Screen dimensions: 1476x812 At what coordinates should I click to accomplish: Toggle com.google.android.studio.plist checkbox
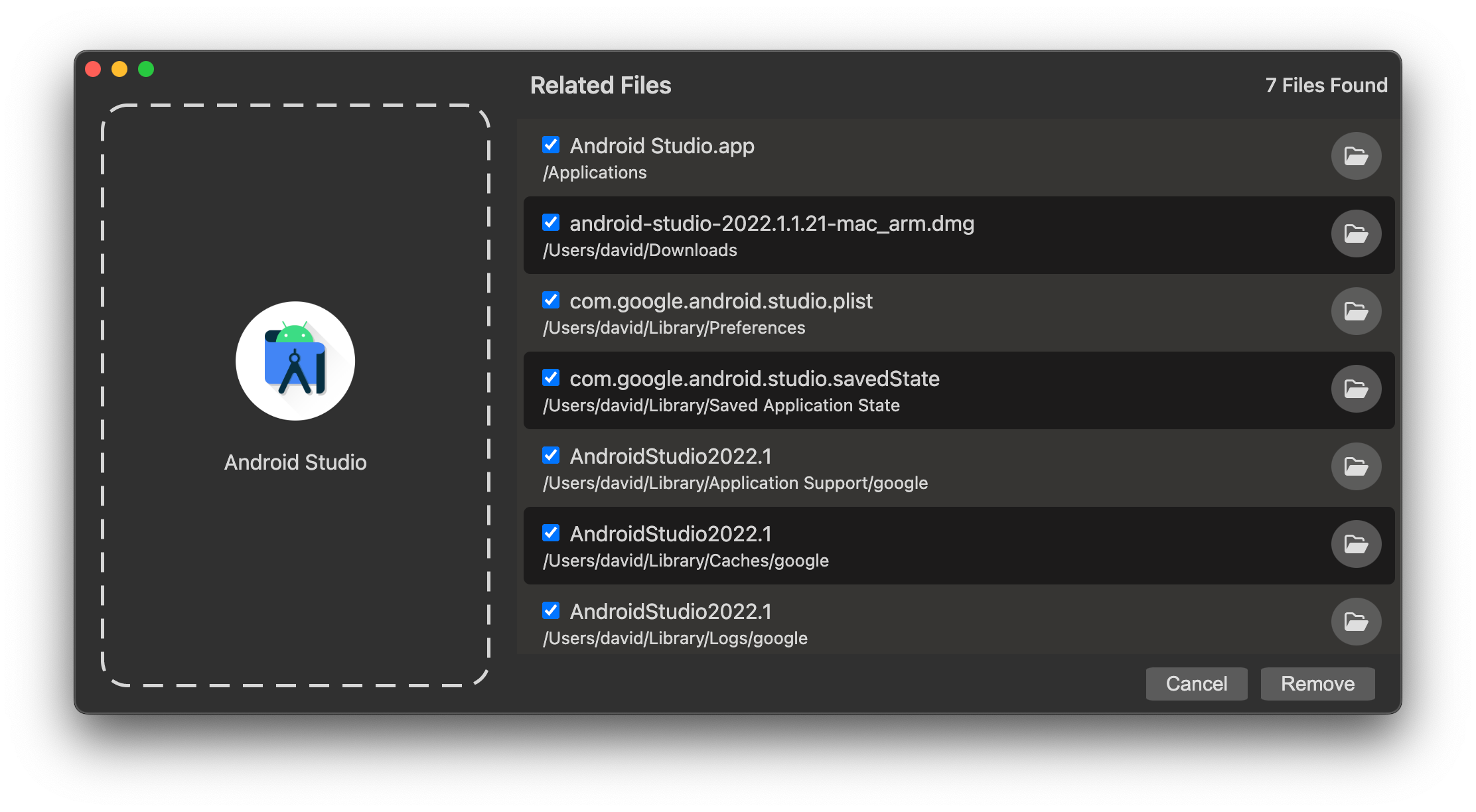pyautogui.click(x=551, y=300)
